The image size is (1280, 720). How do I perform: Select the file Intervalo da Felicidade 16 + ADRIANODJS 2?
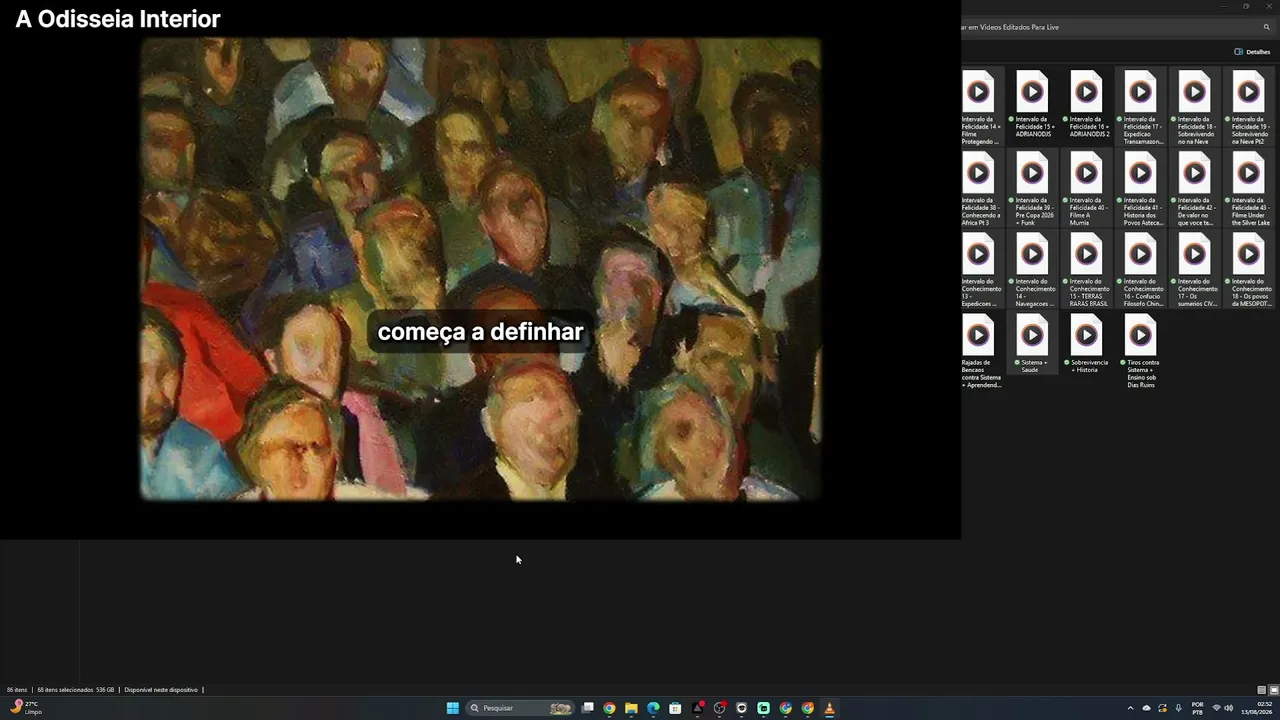click(1087, 105)
